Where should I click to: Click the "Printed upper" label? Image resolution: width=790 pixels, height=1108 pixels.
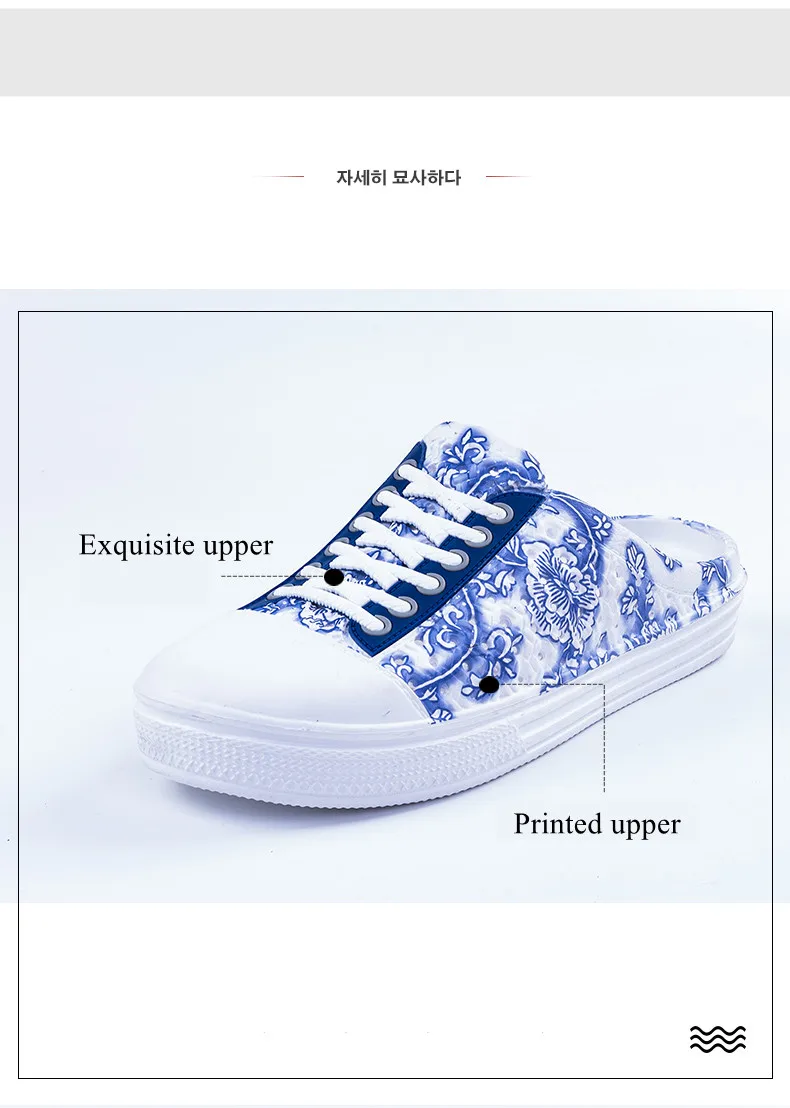(x=597, y=825)
